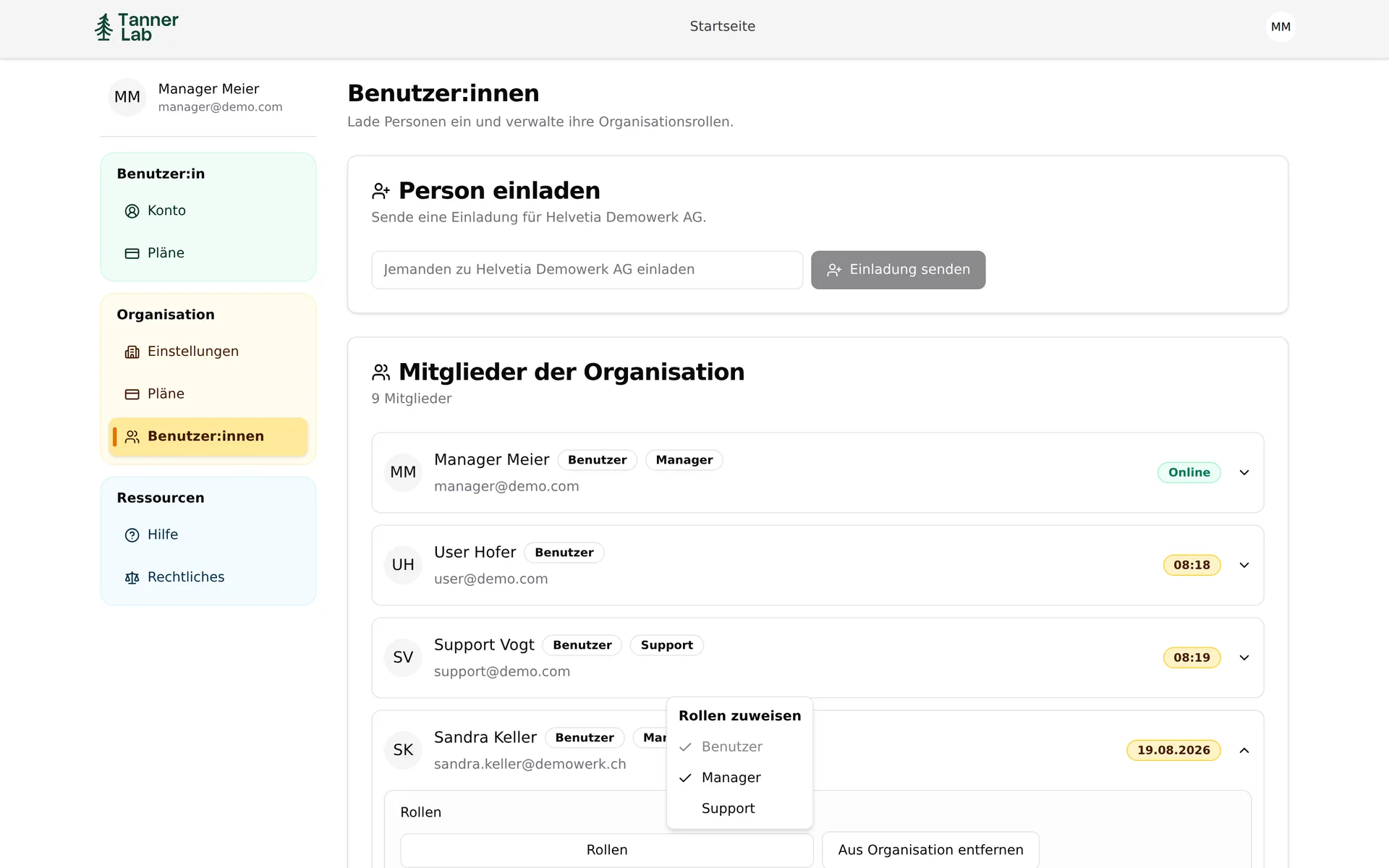The image size is (1389, 868).
Task: Expand User Hofer's member row chevron
Action: [1244, 565]
